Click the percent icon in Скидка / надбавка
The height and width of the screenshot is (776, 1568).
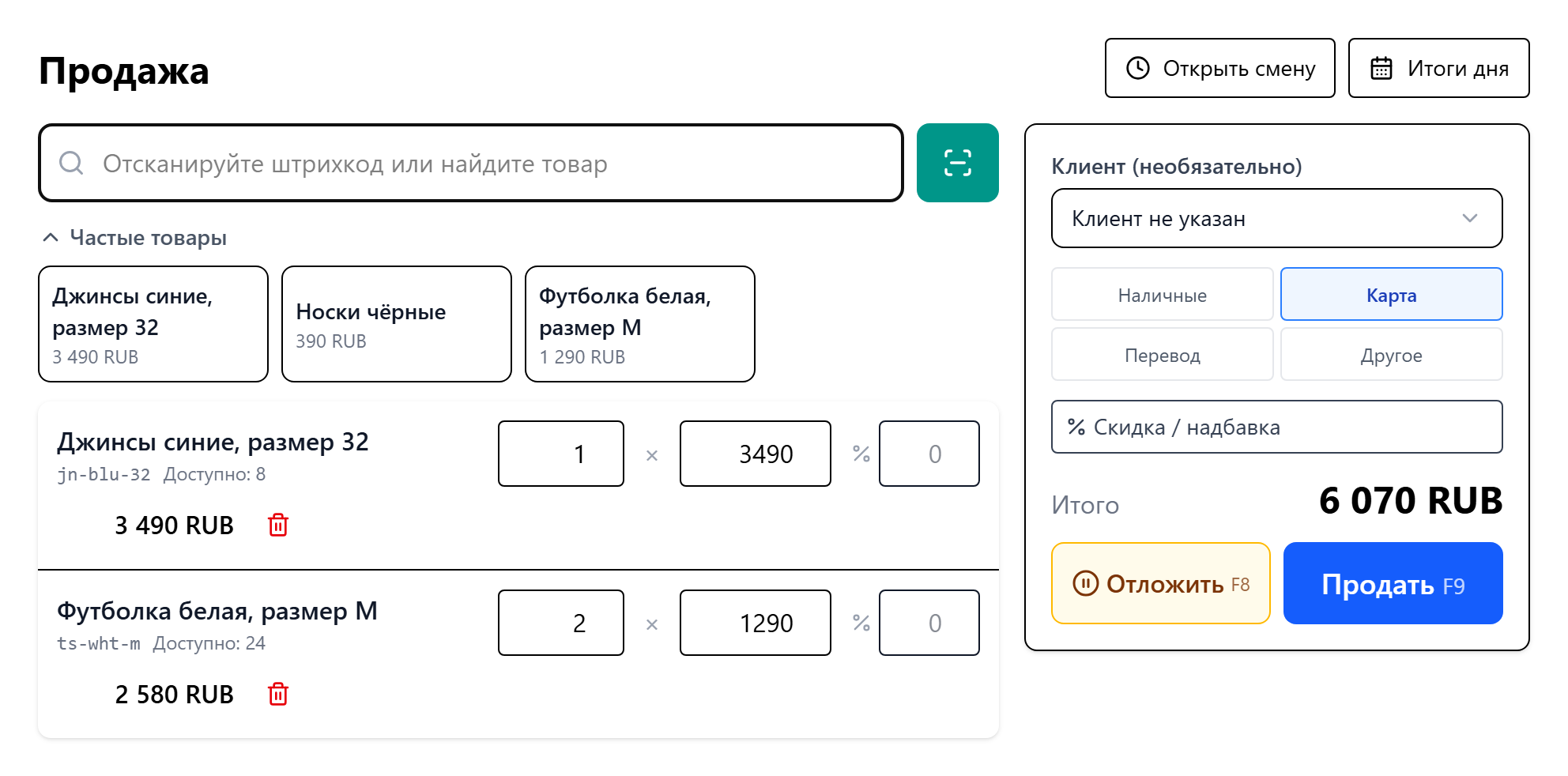click(x=1076, y=427)
